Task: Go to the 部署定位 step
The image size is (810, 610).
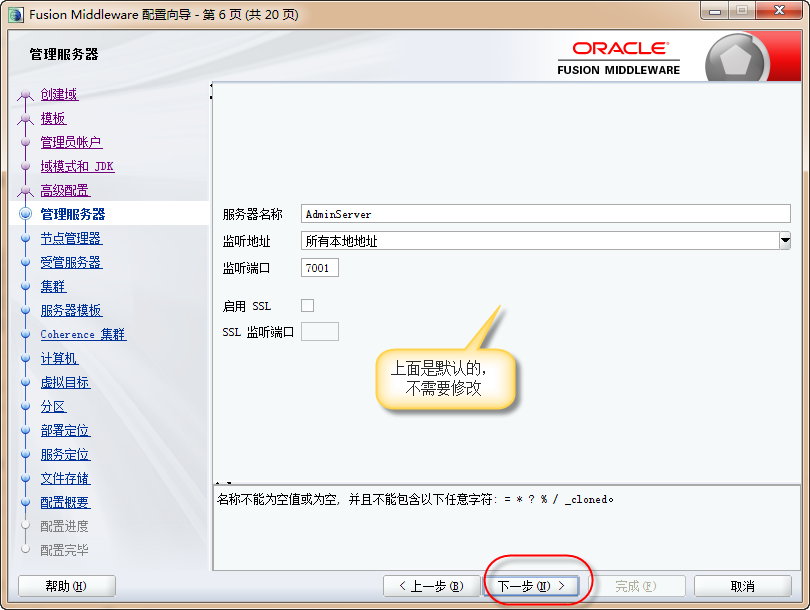Action: [65, 431]
